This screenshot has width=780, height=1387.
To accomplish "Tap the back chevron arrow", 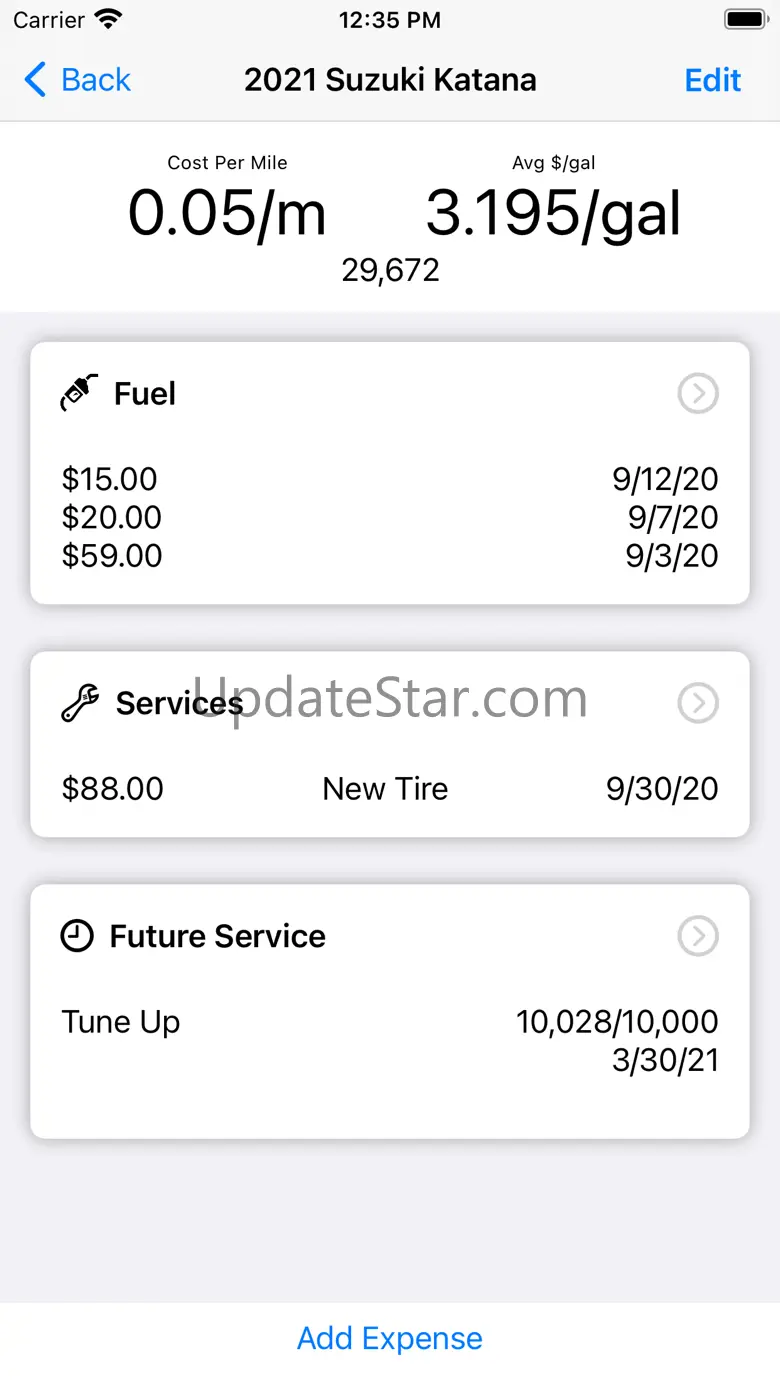I will pos(35,80).
